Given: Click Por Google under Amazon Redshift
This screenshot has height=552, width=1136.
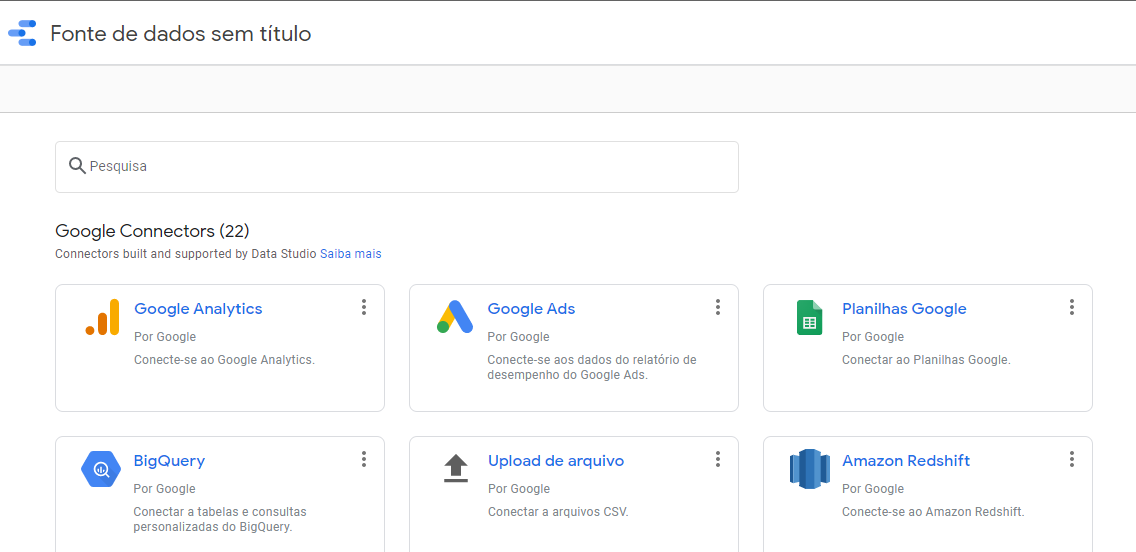Looking at the screenshot, I should [872, 489].
